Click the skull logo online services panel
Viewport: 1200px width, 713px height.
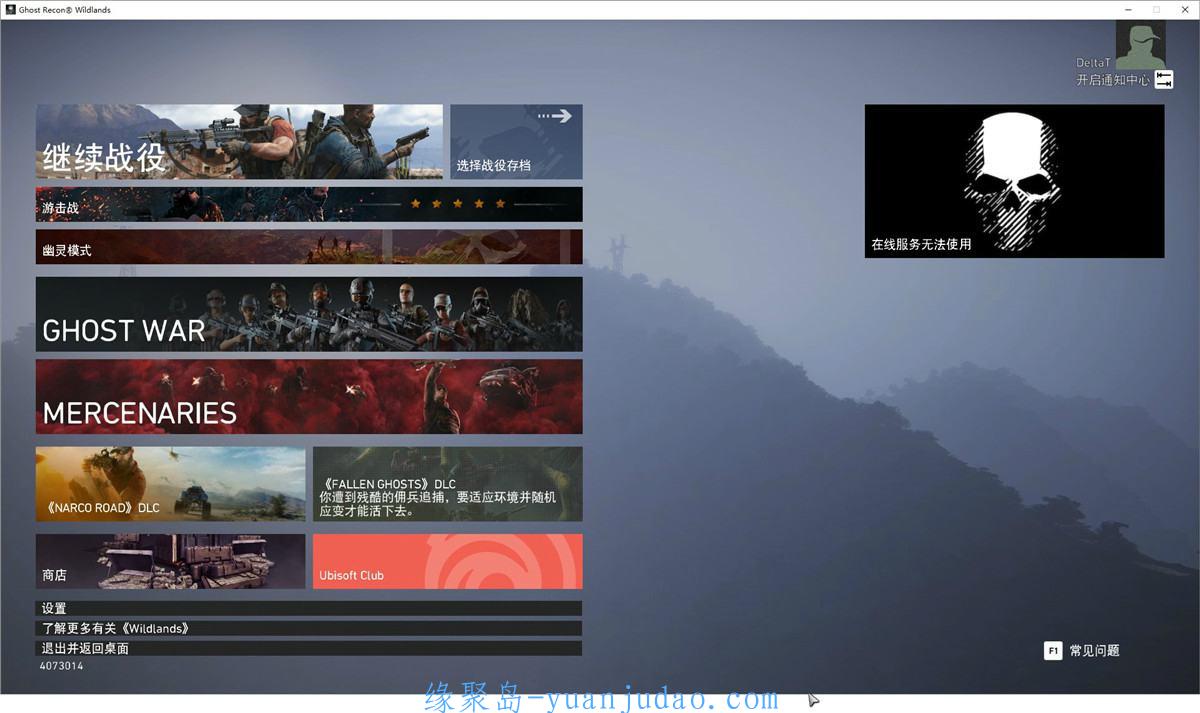pyautogui.click(x=1014, y=181)
